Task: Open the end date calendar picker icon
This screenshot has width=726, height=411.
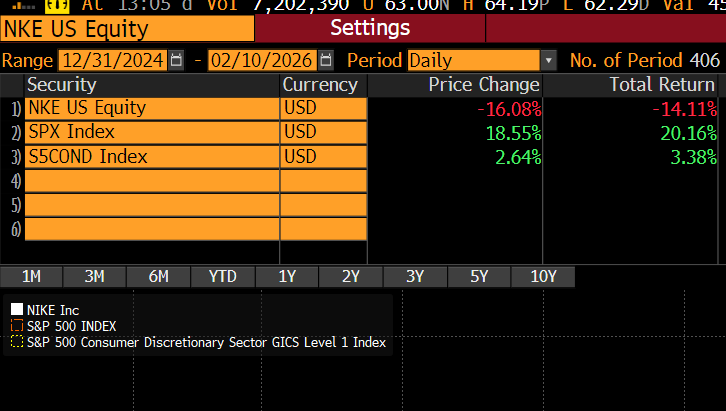Action: pyautogui.click(x=325, y=60)
